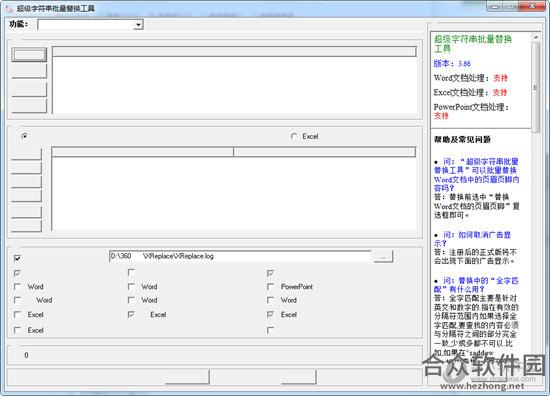Click the help panel scrollbar up arrow
This screenshot has width=550, height=396.
click(536, 37)
